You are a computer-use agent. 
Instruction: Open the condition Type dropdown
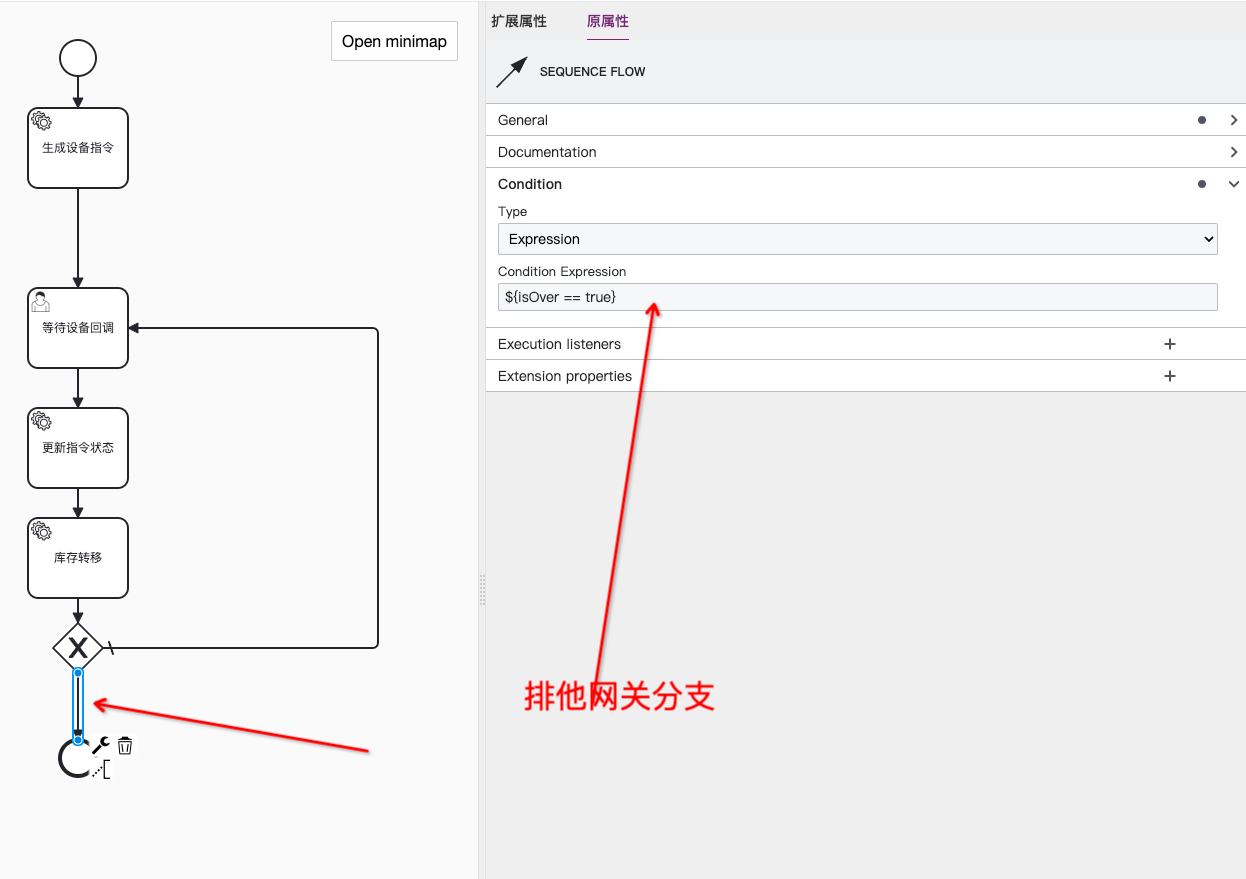coord(857,239)
